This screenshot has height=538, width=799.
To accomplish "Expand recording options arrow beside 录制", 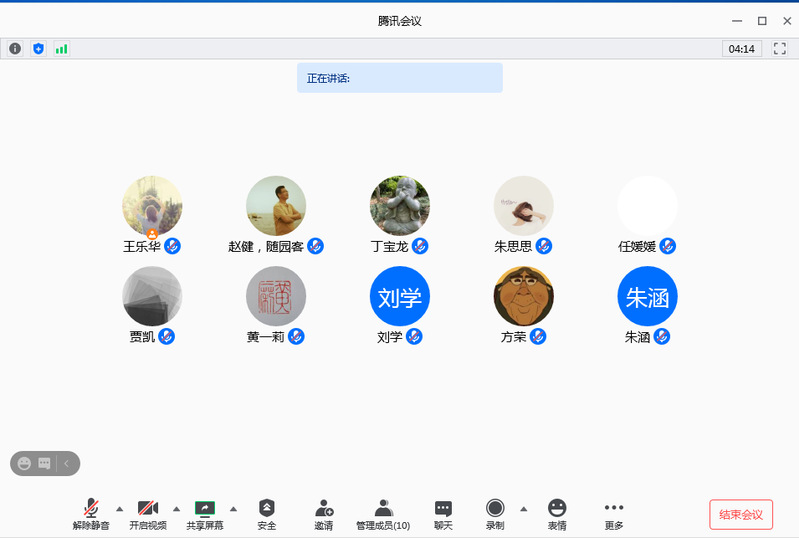I will point(523,508).
